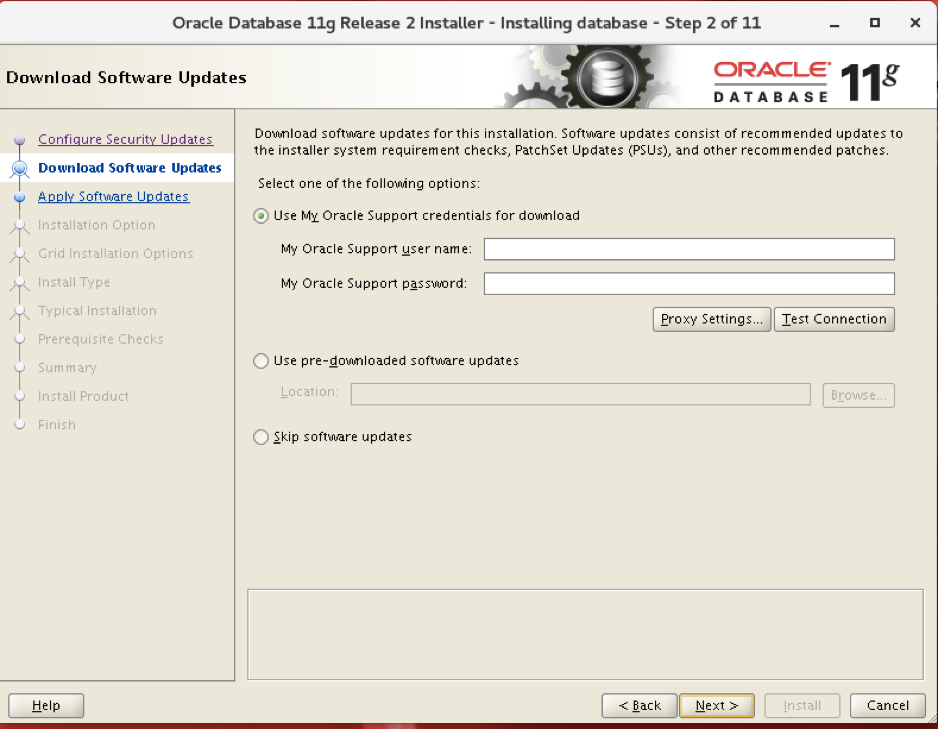Open the Configure Security Updates link
This screenshot has width=938, height=729.
(x=125, y=139)
